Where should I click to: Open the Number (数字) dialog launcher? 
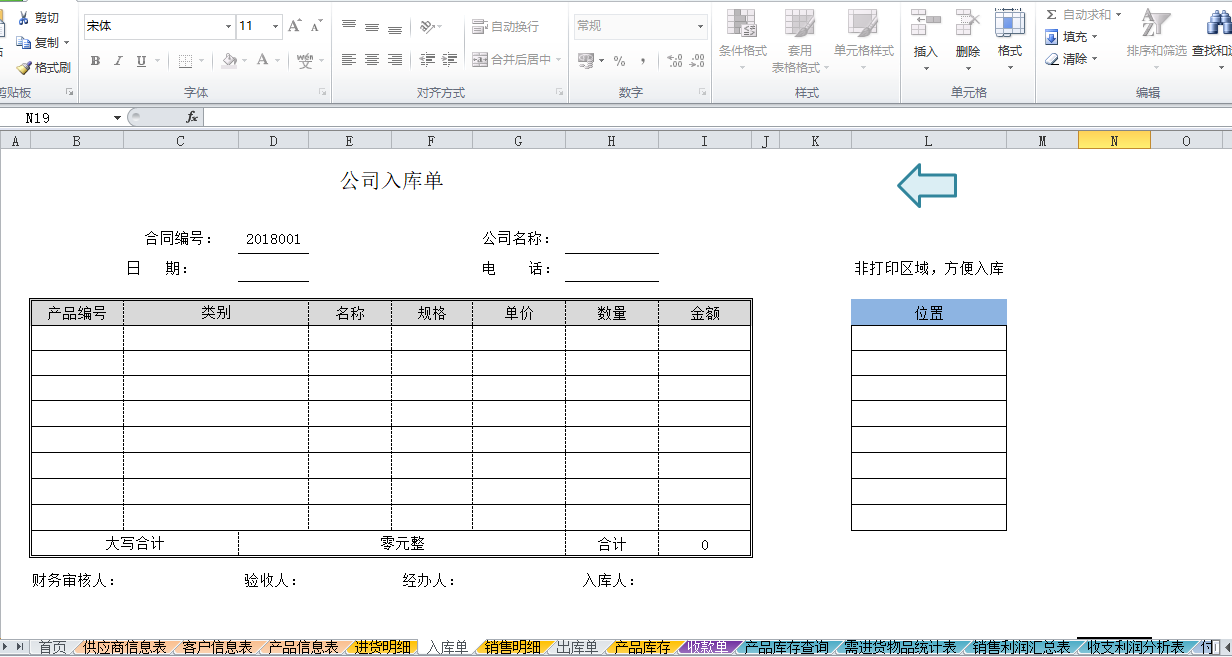pyautogui.click(x=703, y=92)
